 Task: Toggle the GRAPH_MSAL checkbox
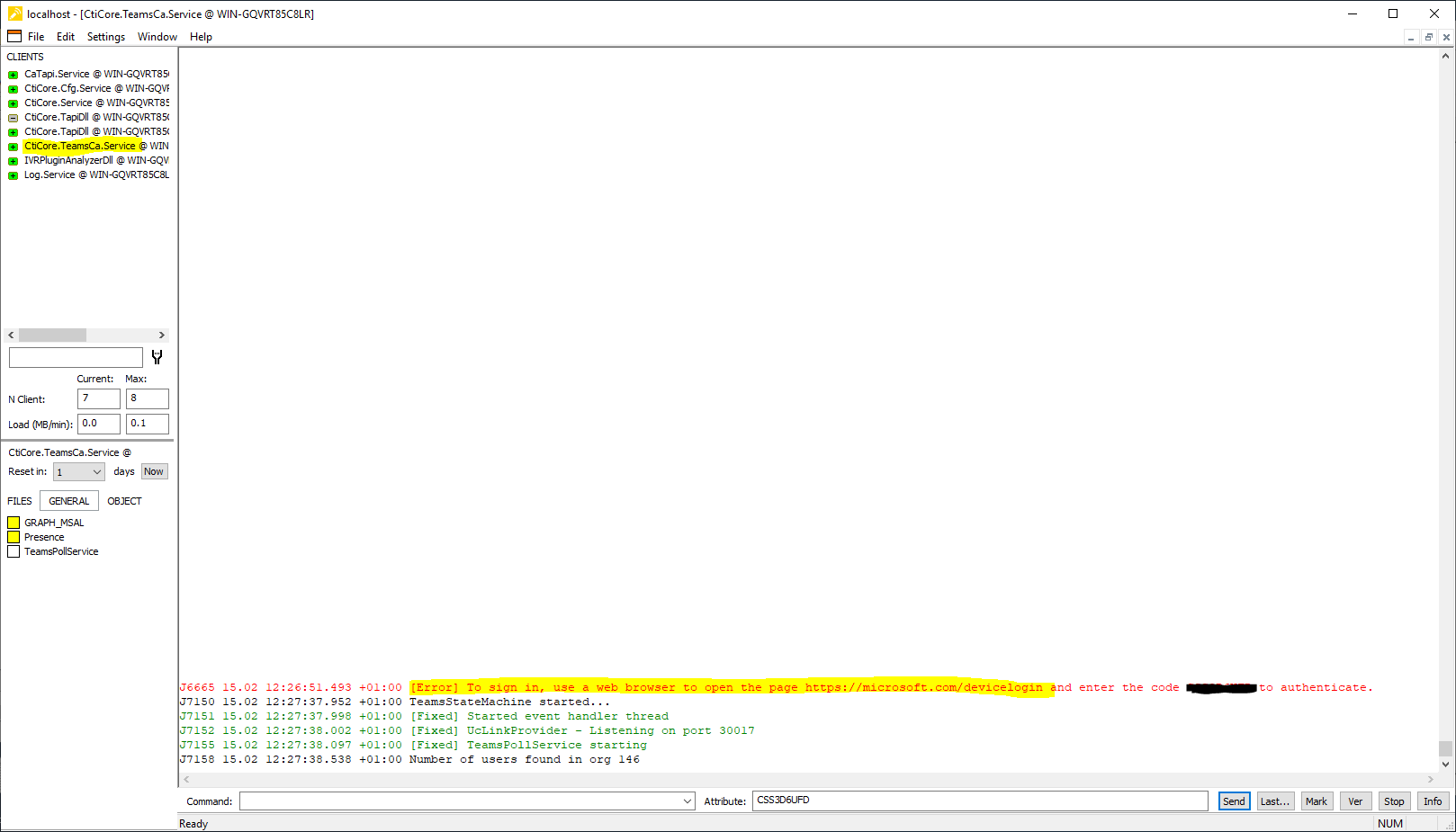point(13,523)
